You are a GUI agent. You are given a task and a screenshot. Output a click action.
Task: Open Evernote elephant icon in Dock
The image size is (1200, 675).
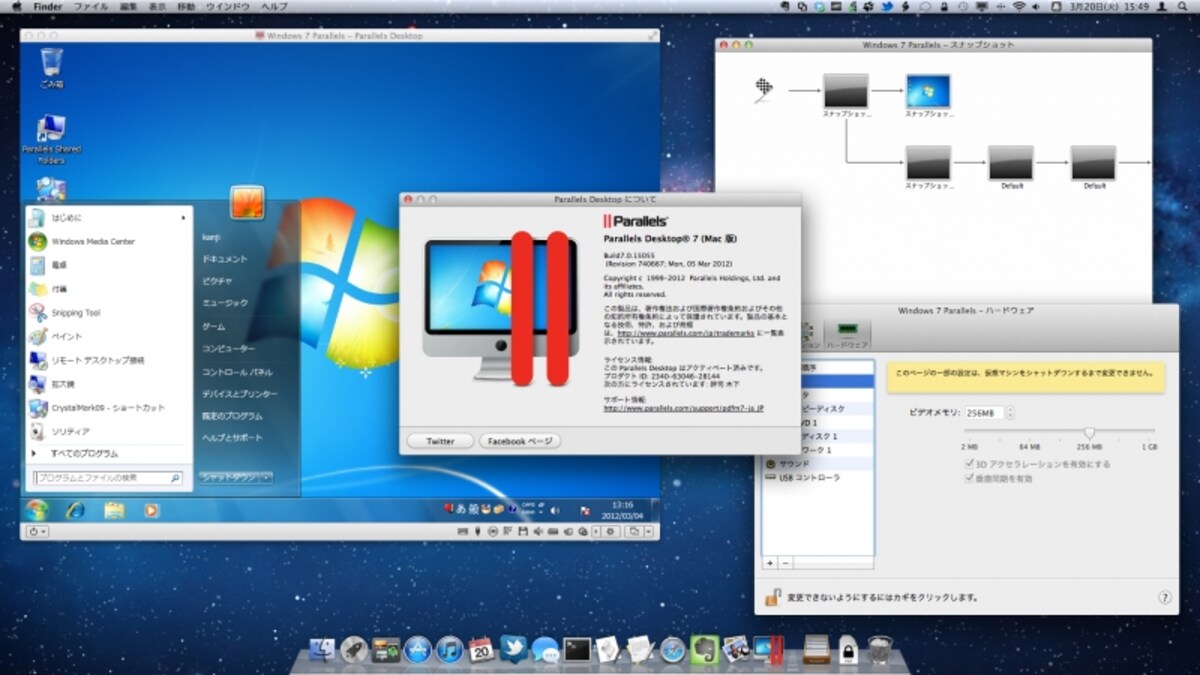[x=704, y=650]
